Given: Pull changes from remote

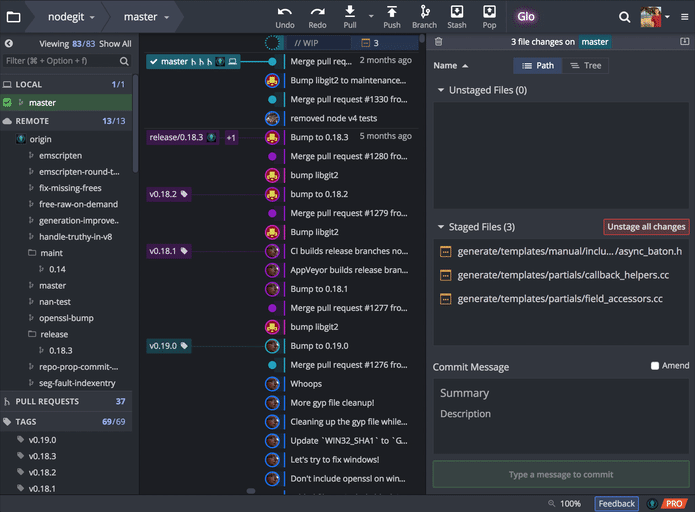Looking at the screenshot, I should coord(350,17).
